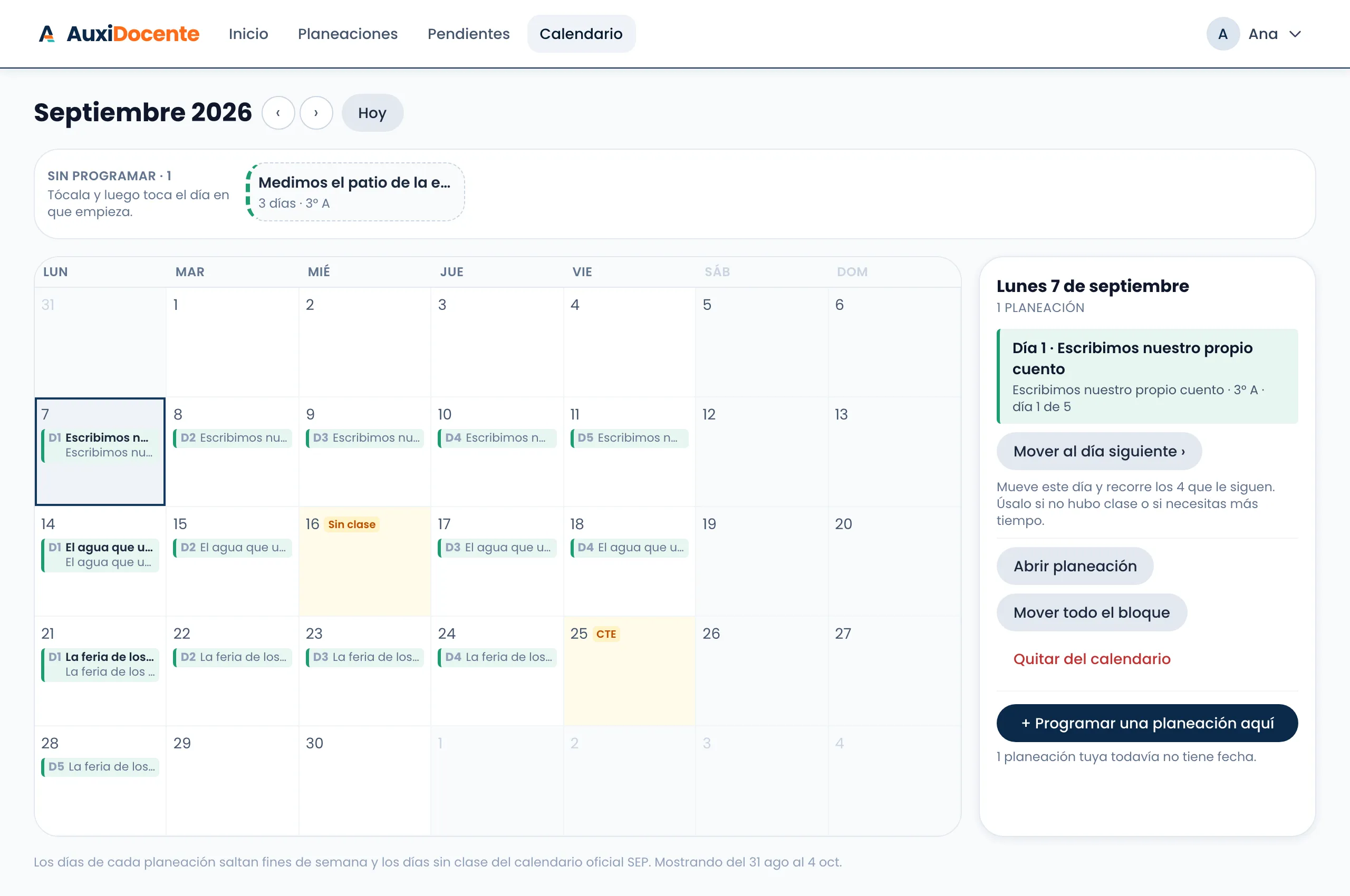The height and width of the screenshot is (896, 1350).
Task: Select D5 Escribimos event on day 11
Action: pyautogui.click(x=630, y=439)
